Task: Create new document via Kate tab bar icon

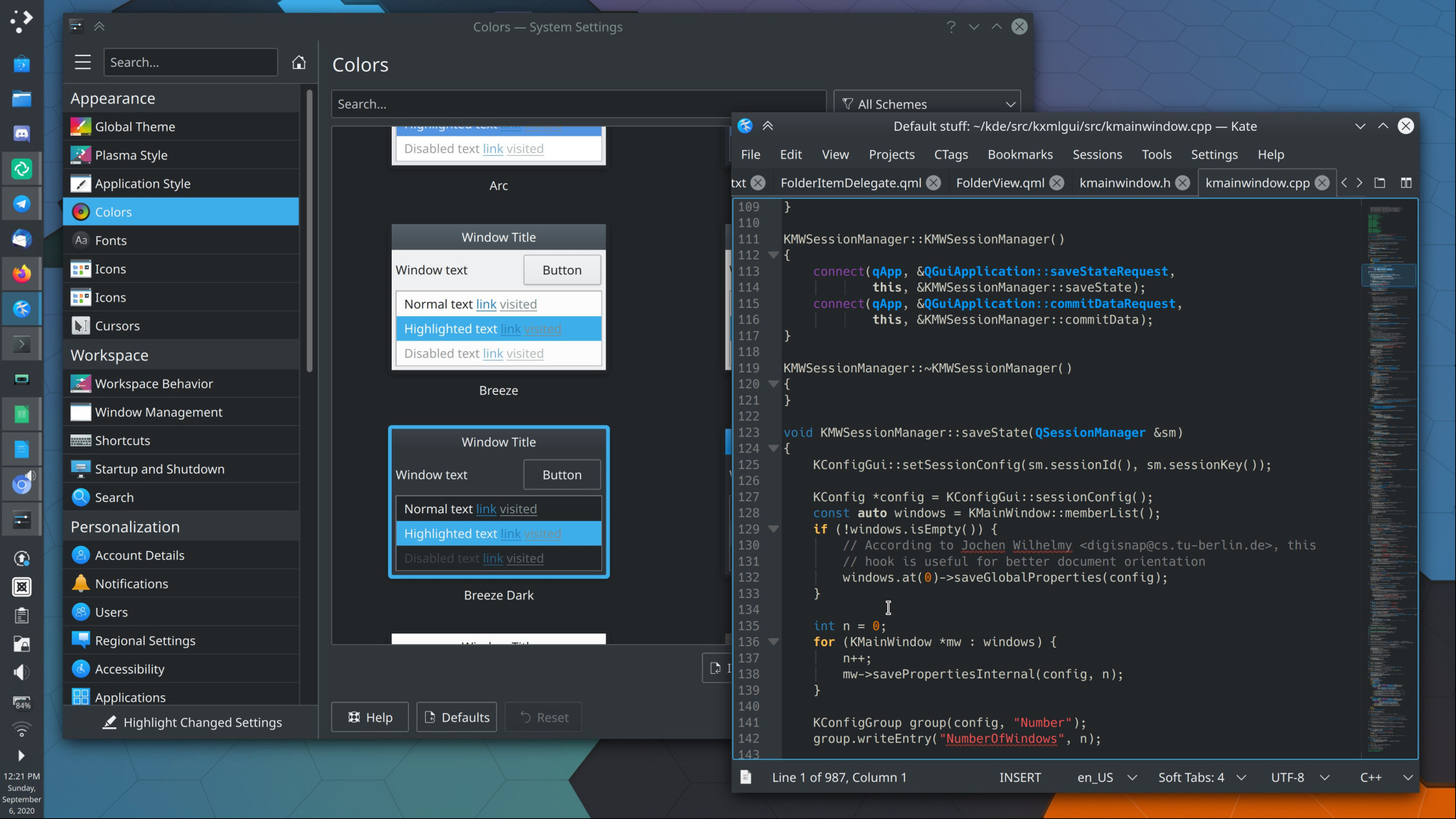Action: tap(1379, 183)
